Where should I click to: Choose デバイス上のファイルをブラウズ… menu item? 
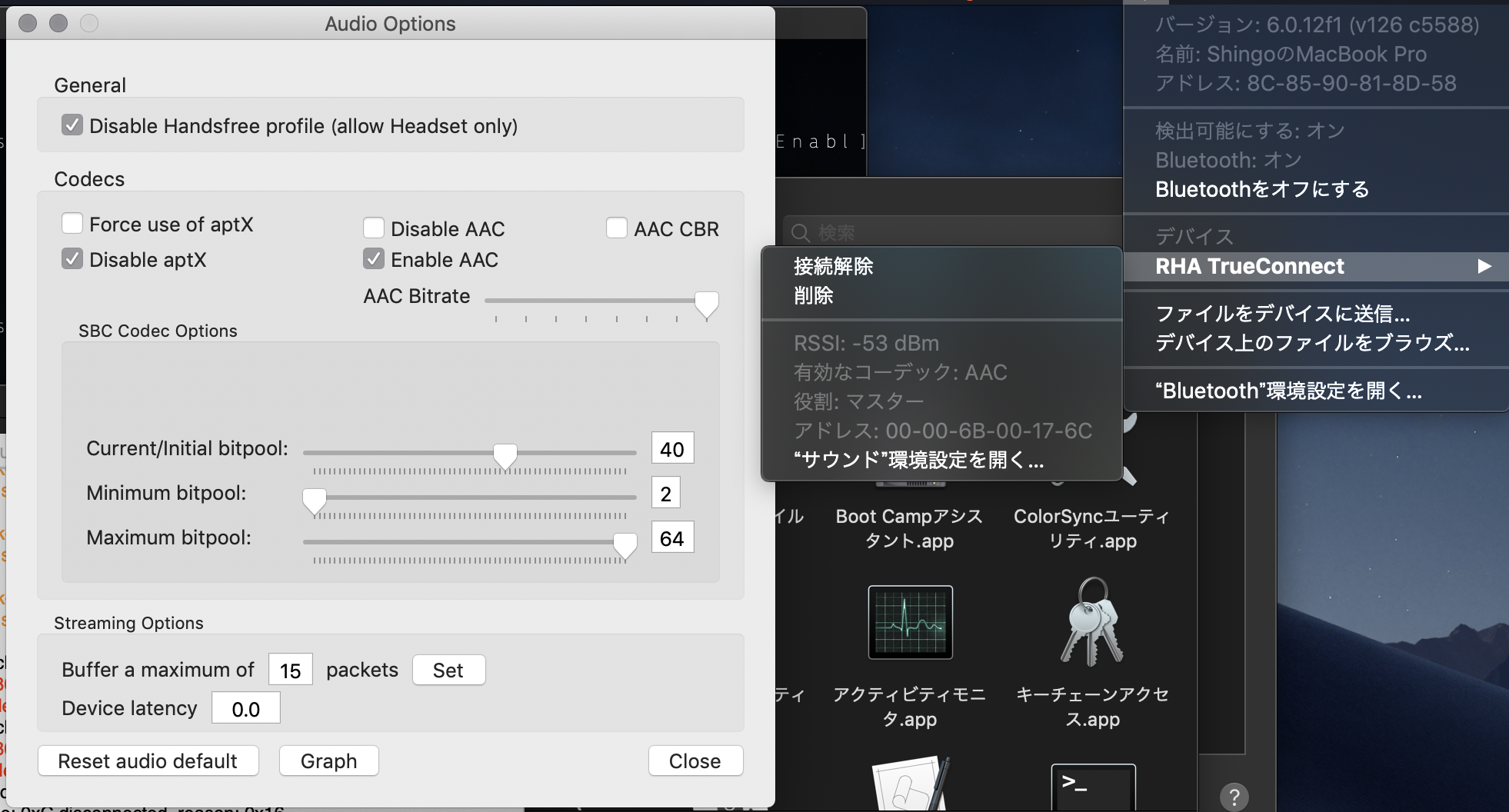(1316, 343)
